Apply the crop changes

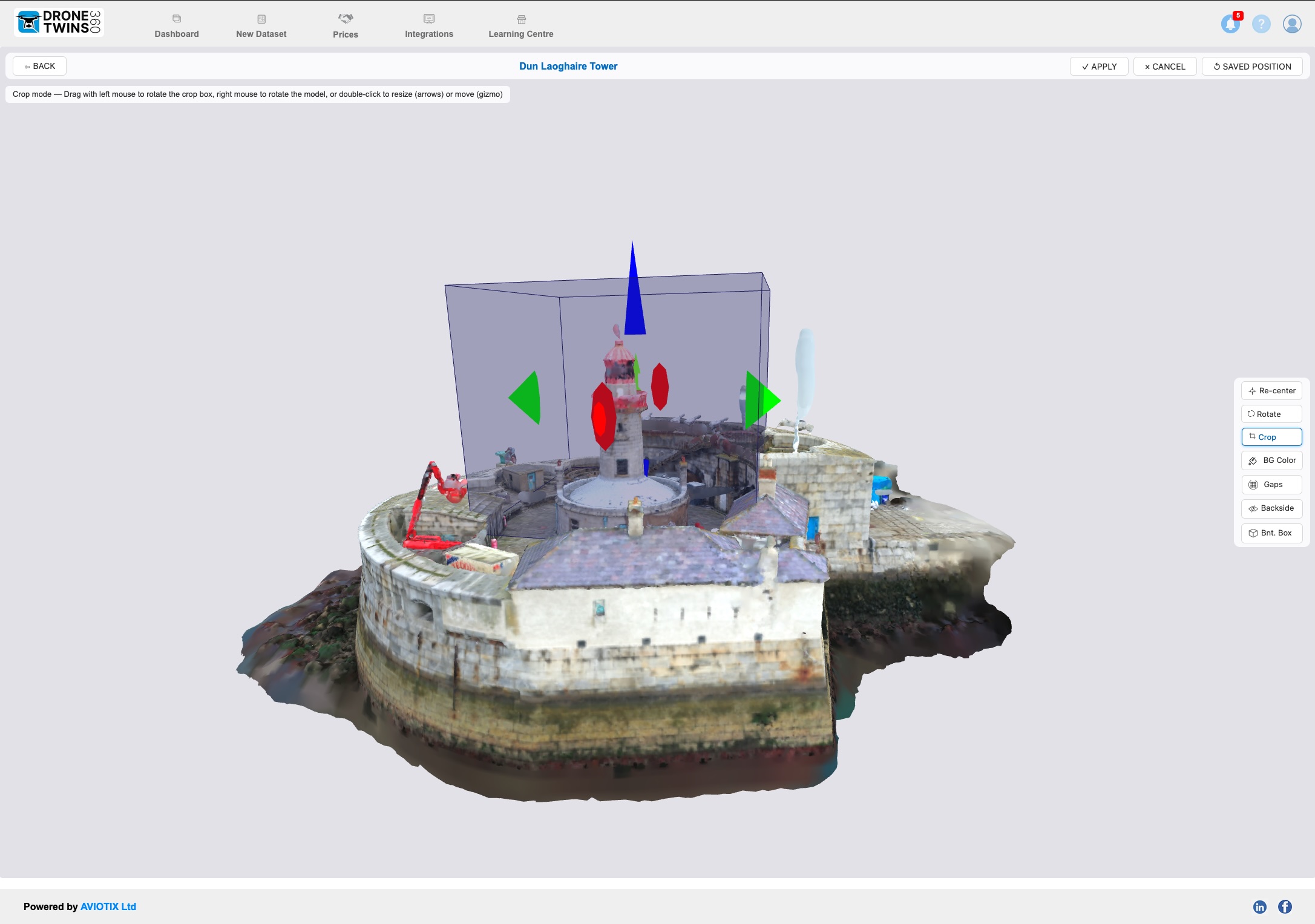pos(1098,67)
